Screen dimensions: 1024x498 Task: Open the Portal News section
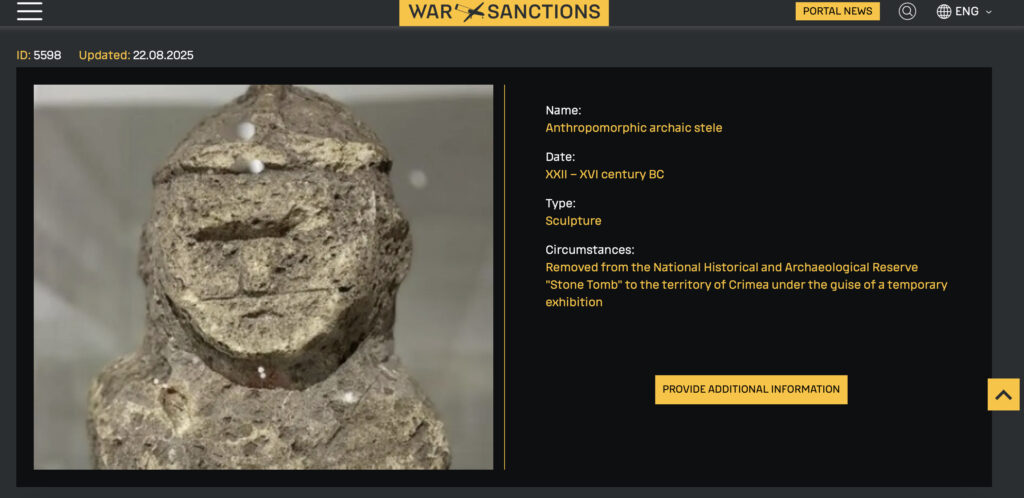[x=837, y=11]
